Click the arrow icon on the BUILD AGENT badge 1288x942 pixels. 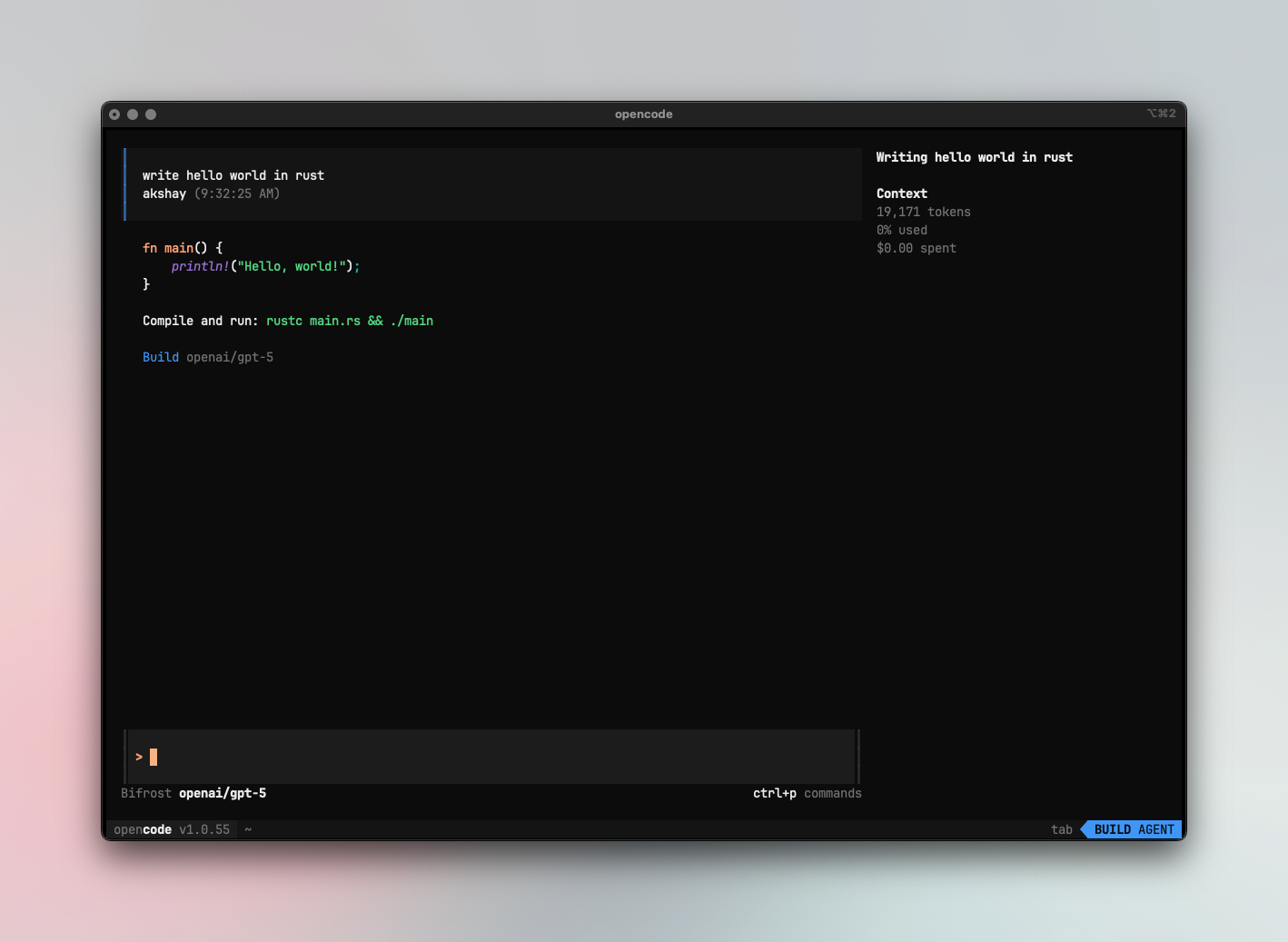[1085, 829]
